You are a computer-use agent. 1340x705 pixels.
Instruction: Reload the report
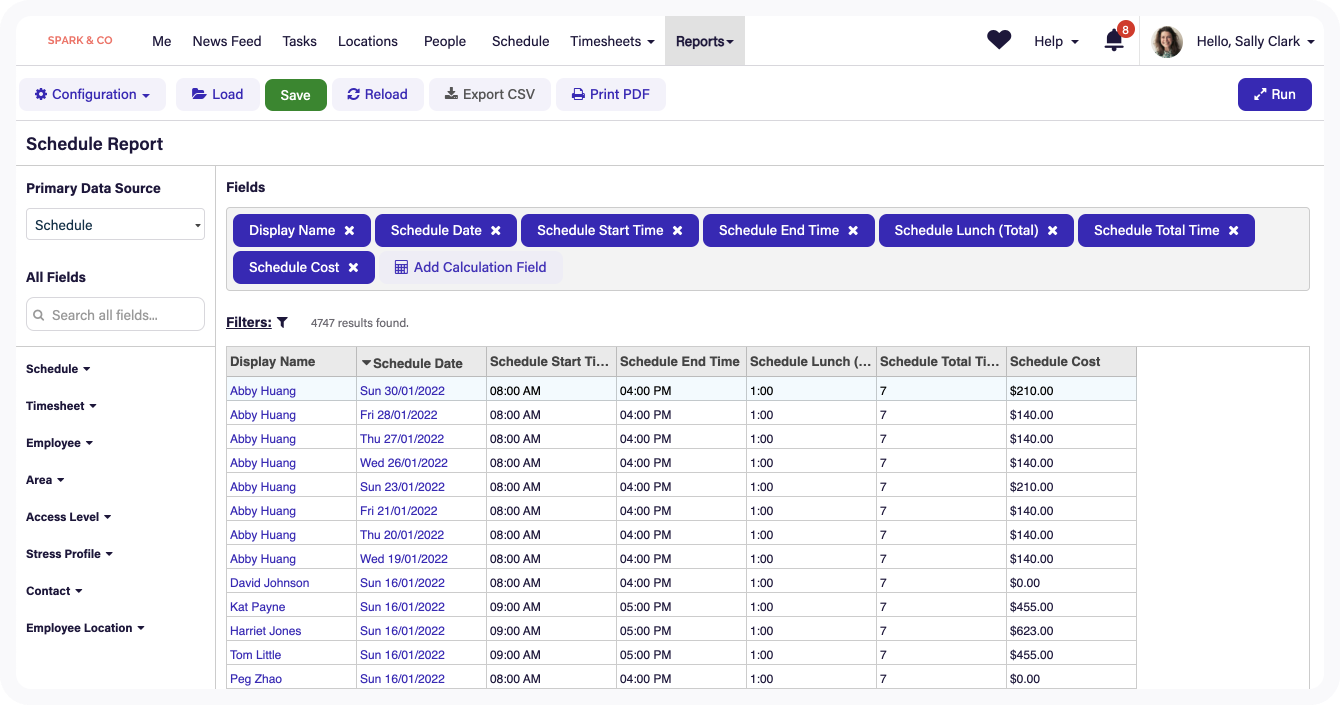(377, 94)
